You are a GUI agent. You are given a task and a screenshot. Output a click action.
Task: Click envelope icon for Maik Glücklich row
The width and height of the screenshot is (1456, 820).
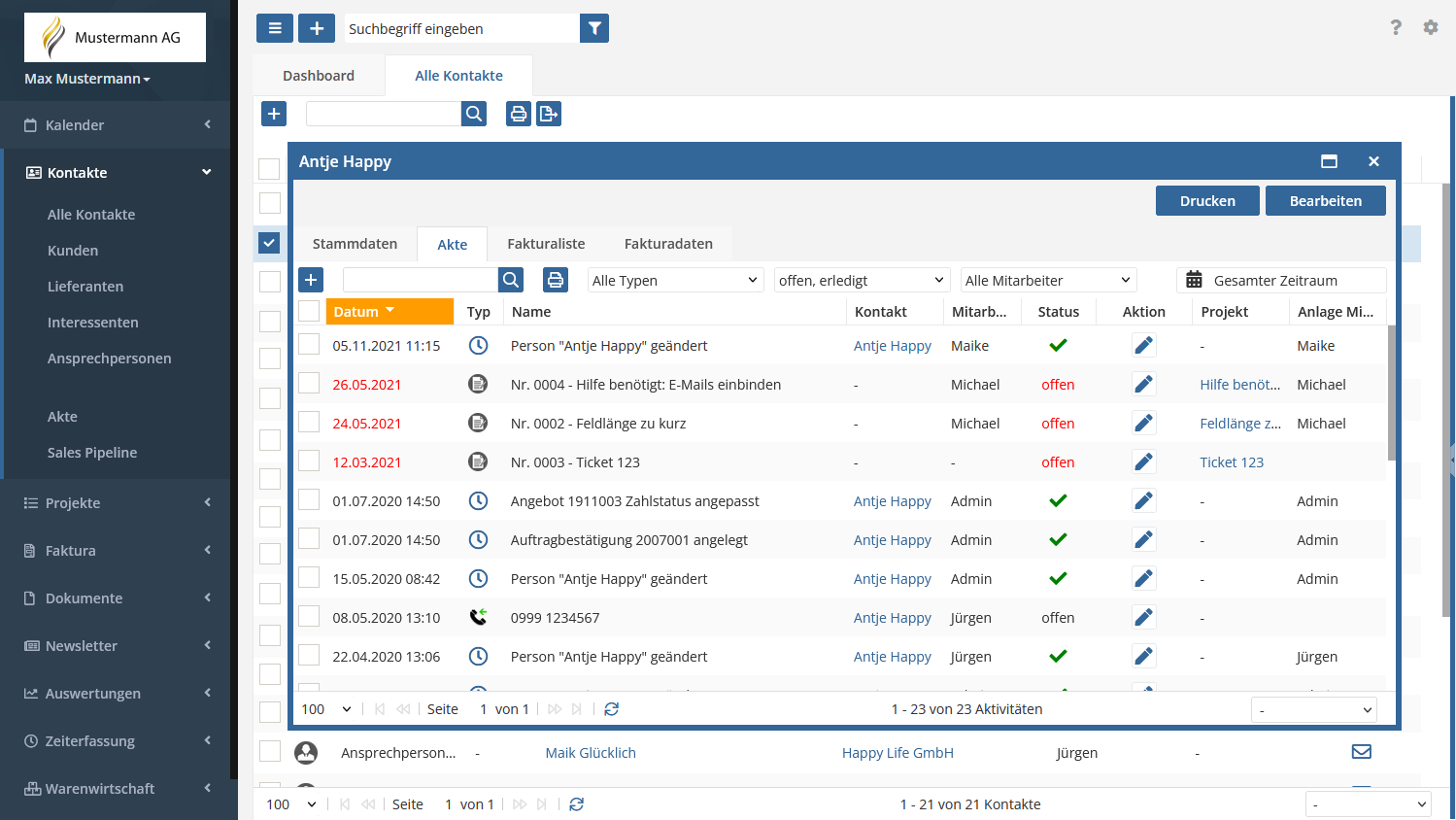[x=1361, y=751]
